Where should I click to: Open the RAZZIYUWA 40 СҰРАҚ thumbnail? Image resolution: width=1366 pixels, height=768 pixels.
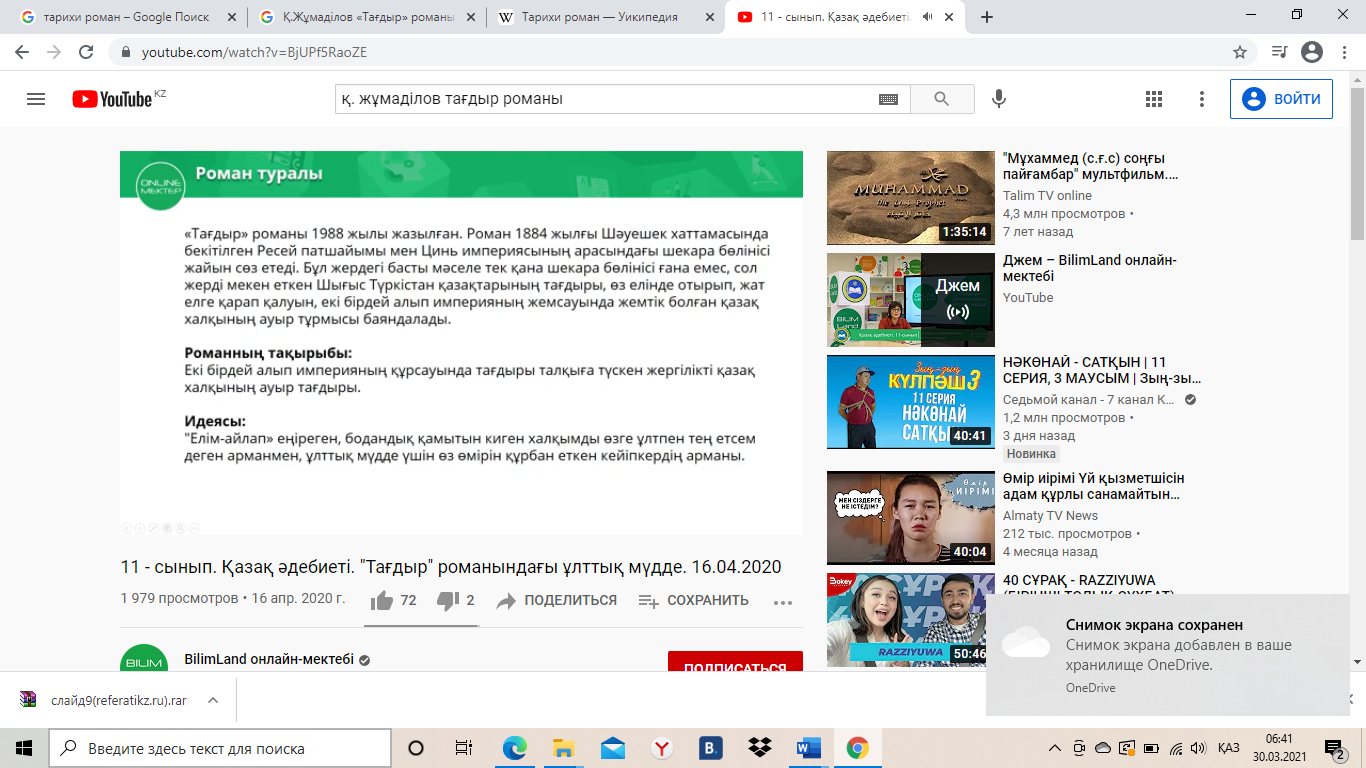pyautogui.click(x=911, y=619)
